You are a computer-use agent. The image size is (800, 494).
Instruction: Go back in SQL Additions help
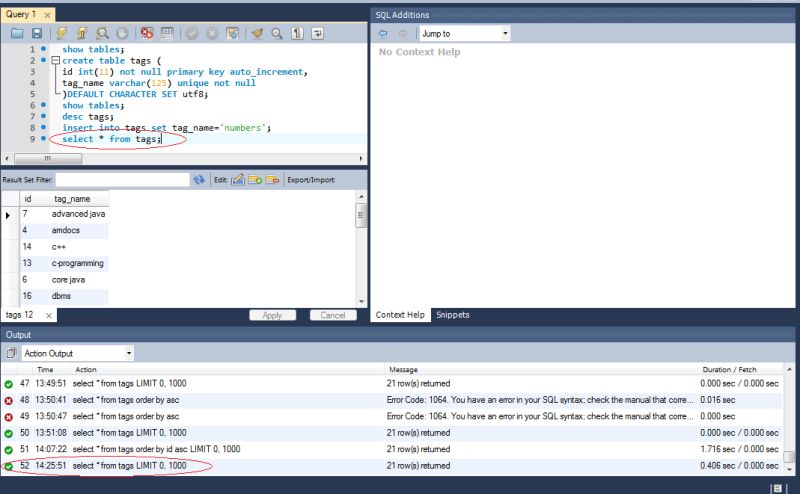coord(383,33)
